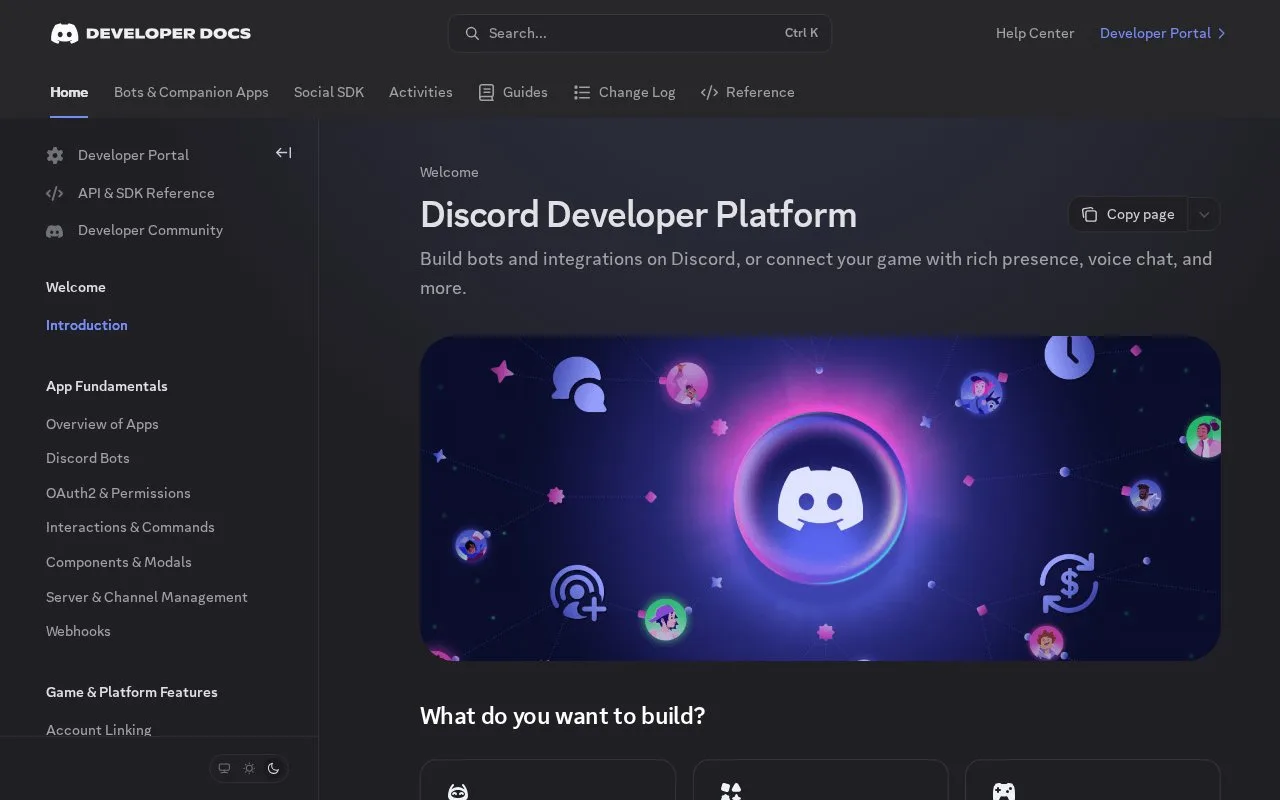This screenshot has height=800, width=1280.
Task: Select Introduction in the sidebar
Action: [87, 325]
